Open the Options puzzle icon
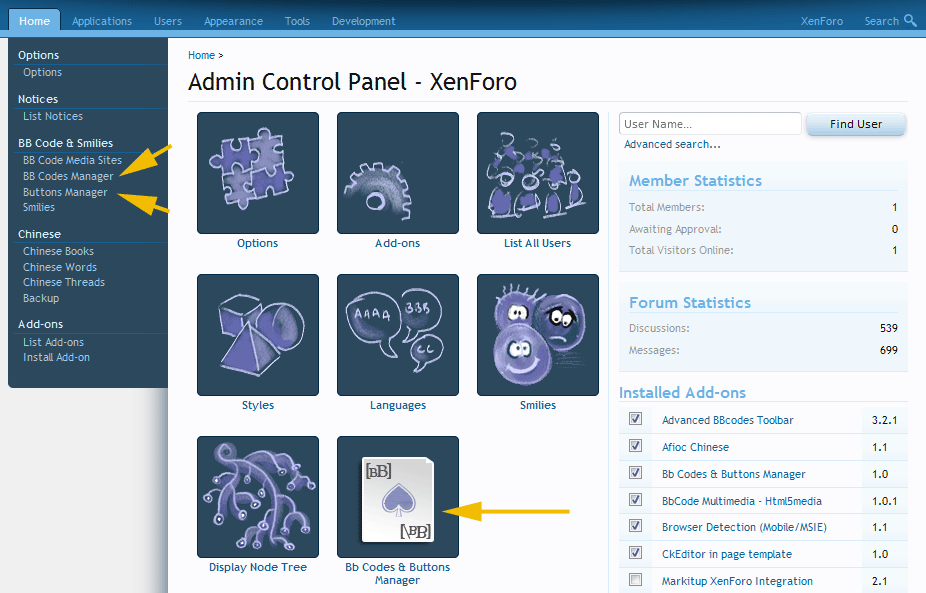 coord(258,173)
